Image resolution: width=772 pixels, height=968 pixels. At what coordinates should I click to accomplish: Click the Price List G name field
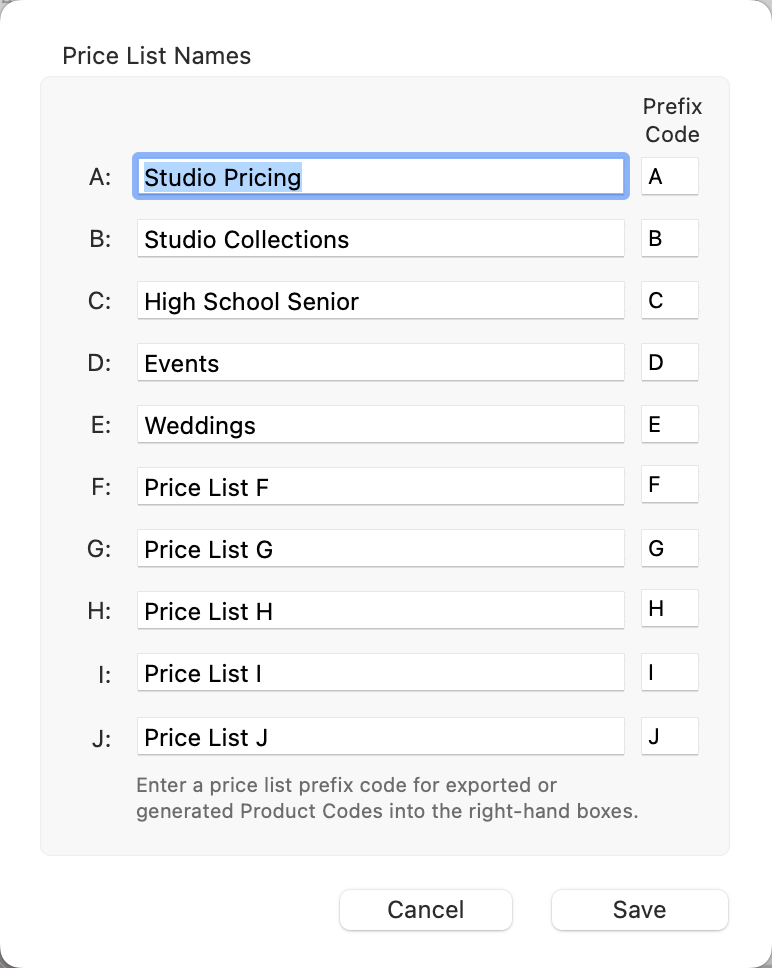(380, 549)
